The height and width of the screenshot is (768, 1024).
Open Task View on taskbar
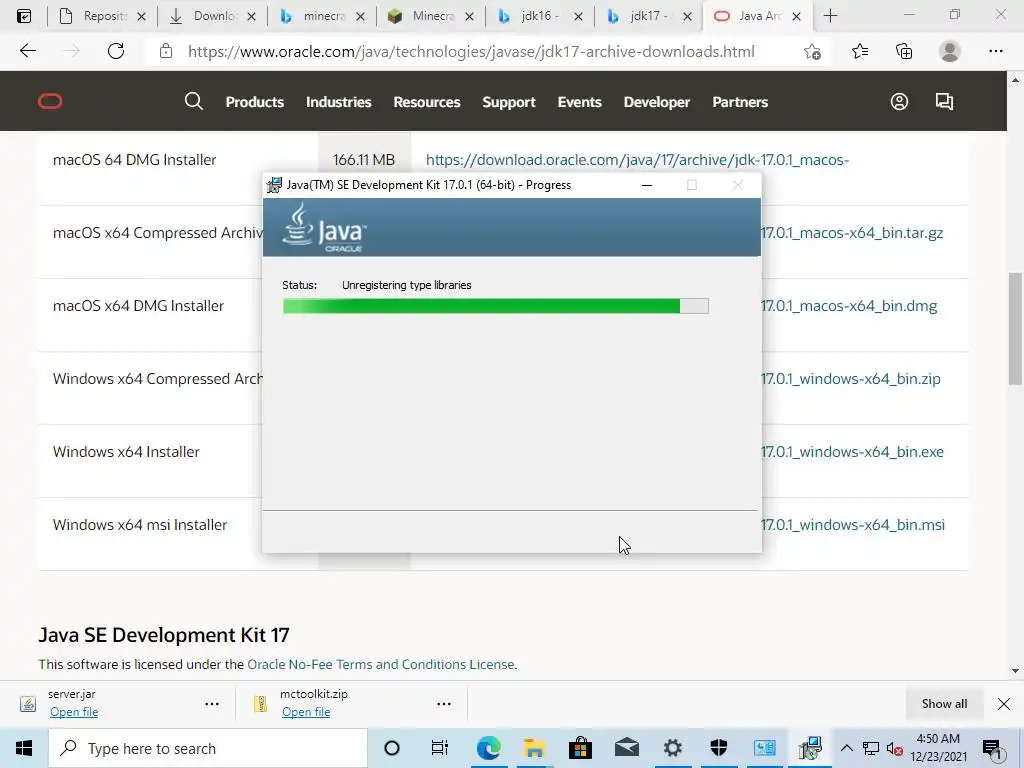click(x=440, y=748)
